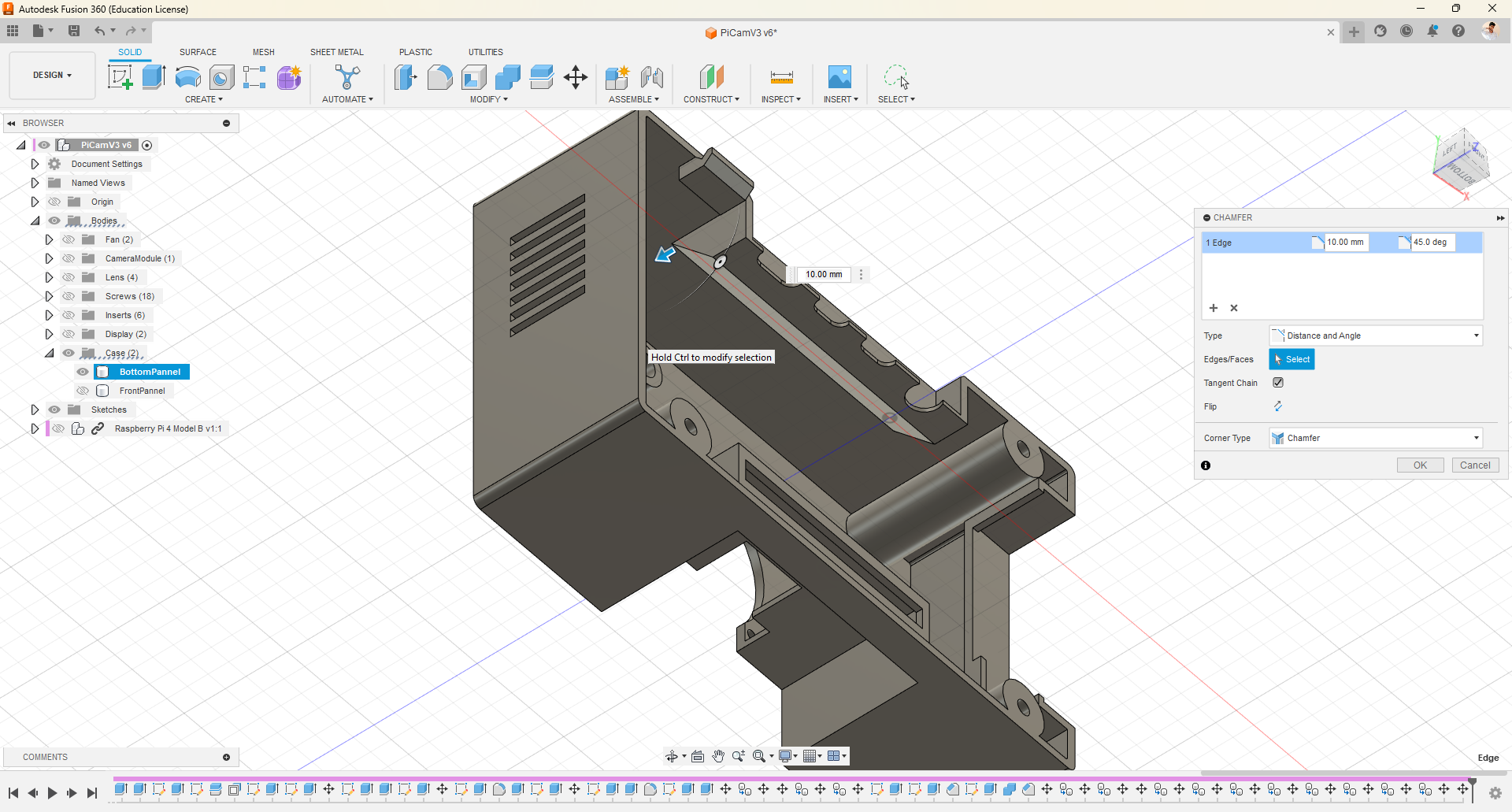Screen dimensions: 1512x812
Task: Switch to the MESH tab
Action: coord(264,52)
